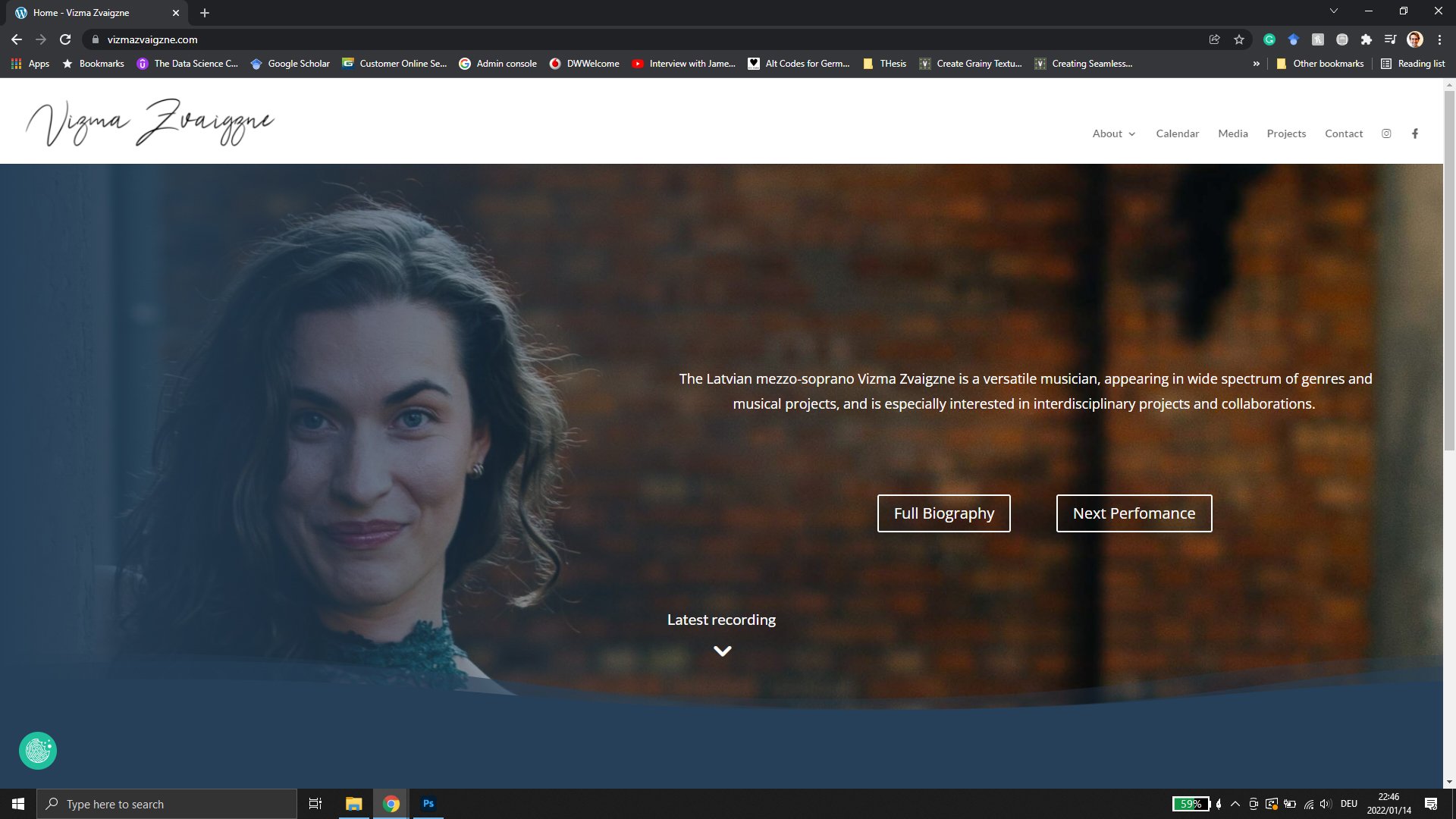Show hidden bookmarks overflow chevron
The width and height of the screenshot is (1456, 819).
[1257, 64]
